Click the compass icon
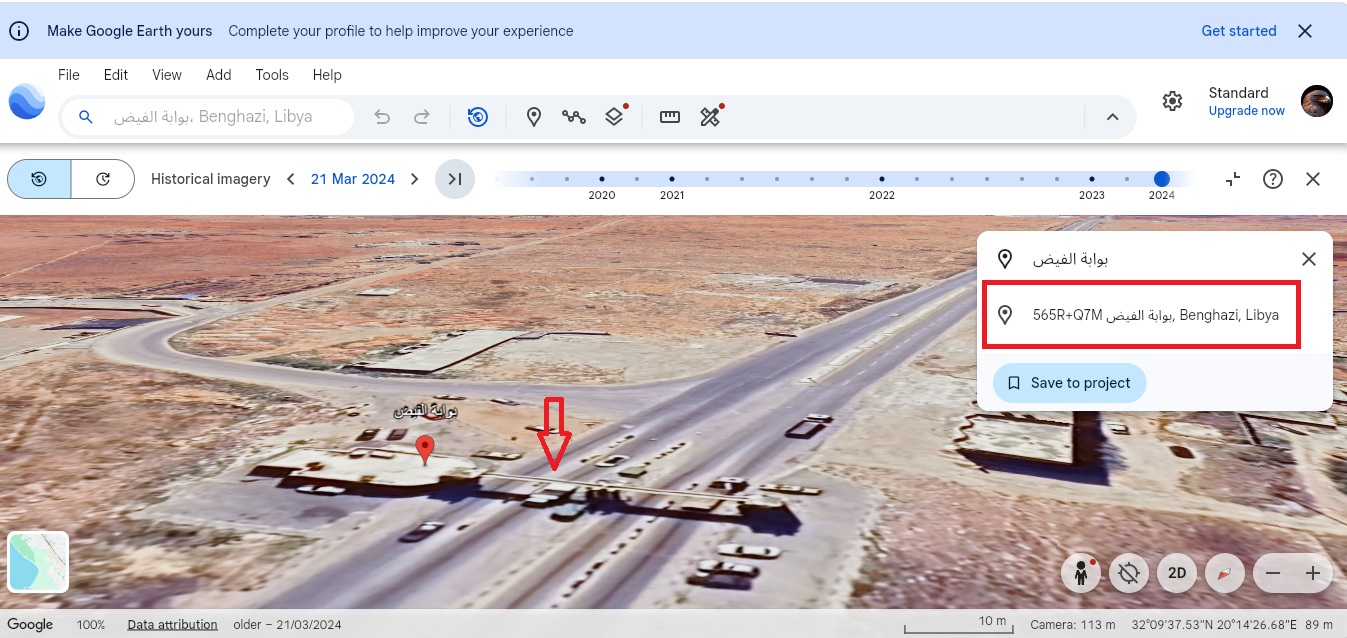This screenshot has height=638, width=1347. point(1225,573)
